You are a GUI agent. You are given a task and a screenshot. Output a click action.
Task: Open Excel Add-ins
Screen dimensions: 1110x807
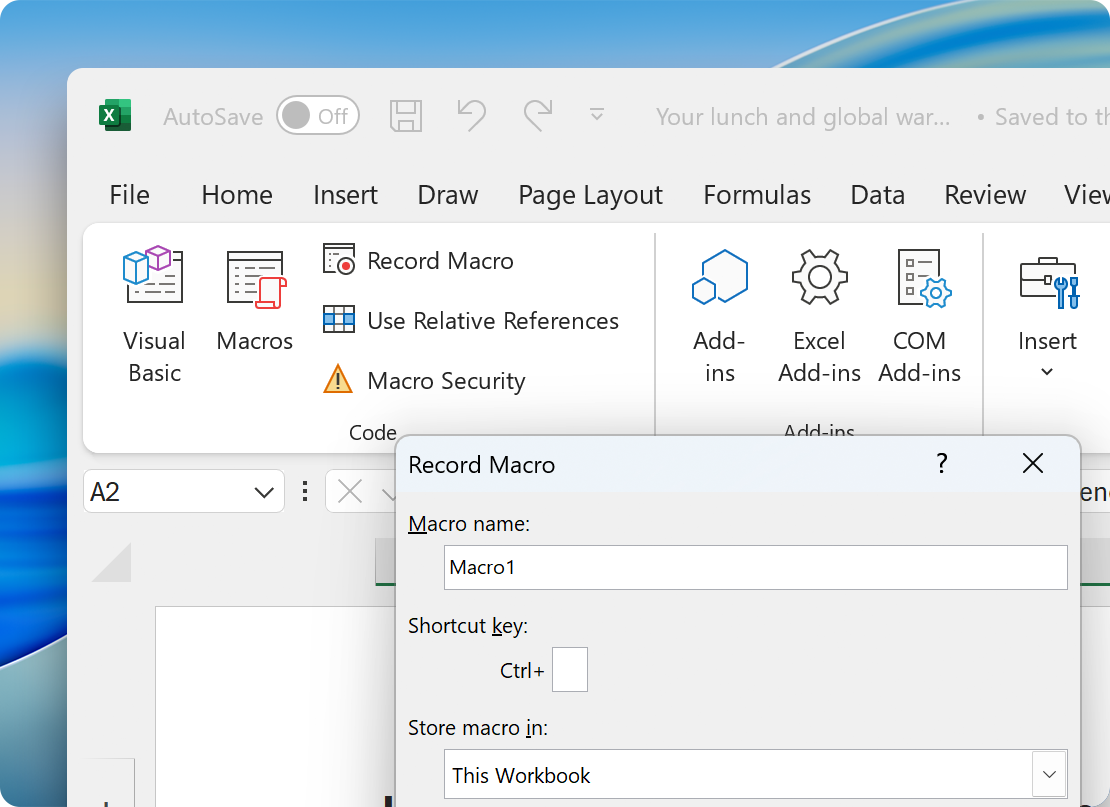coord(819,315)
